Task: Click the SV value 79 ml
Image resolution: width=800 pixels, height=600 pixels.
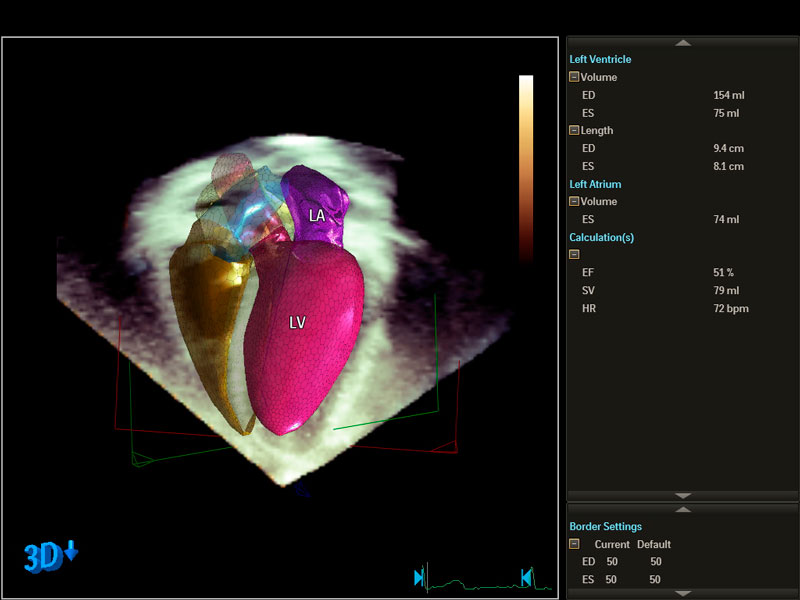Action: point(726,290)
